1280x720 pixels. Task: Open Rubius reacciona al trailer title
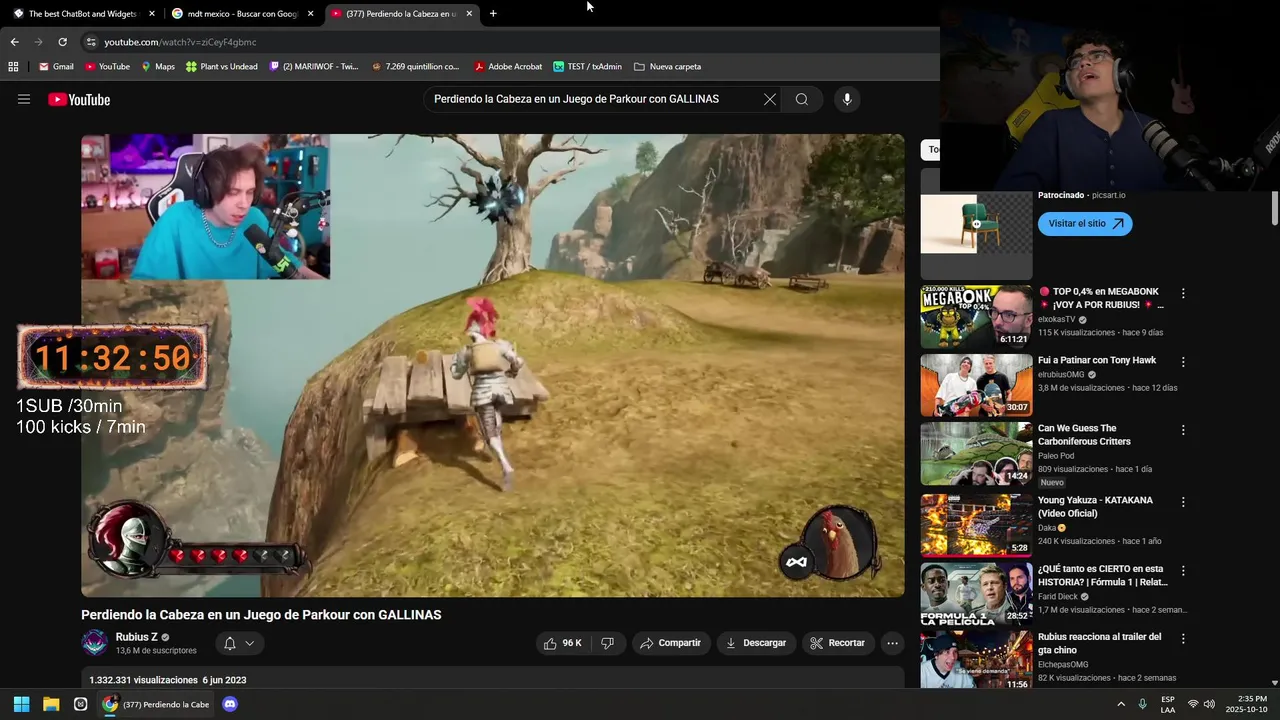[1099, 643]
